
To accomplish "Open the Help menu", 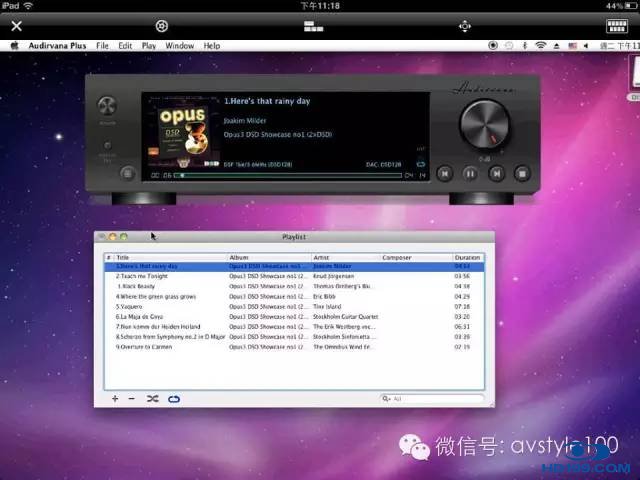I will (211, 46).
